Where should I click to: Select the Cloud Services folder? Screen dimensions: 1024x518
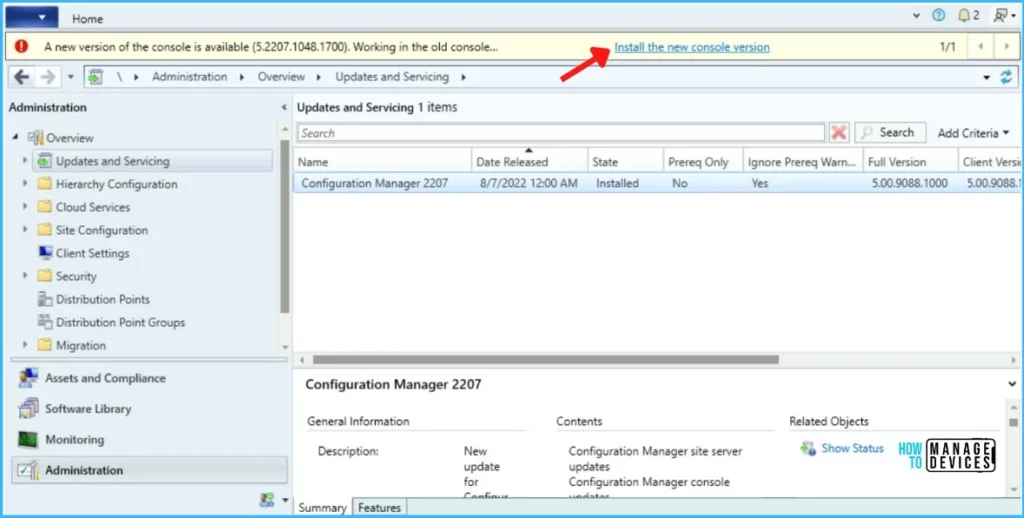(93, 207)
